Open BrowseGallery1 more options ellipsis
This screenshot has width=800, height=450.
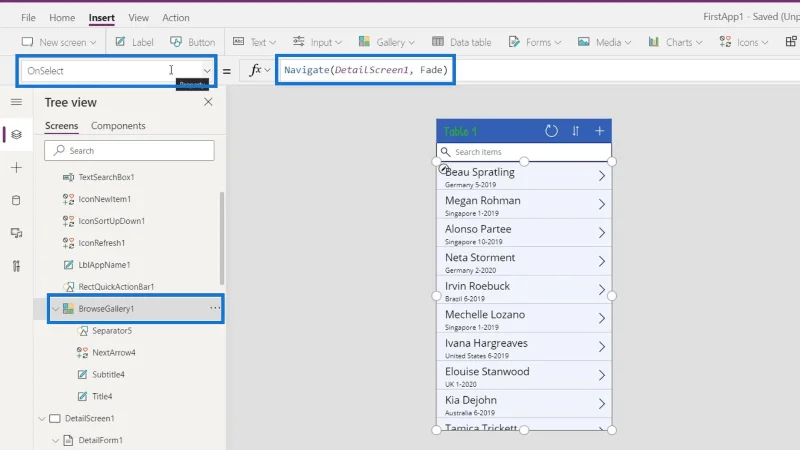point(215,308)
